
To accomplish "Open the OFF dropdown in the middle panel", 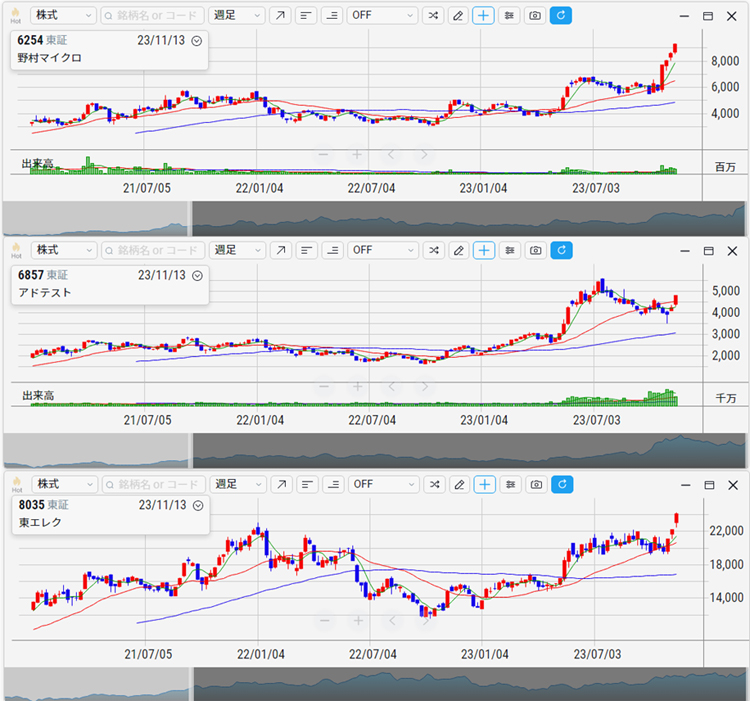I will [382, 250].
